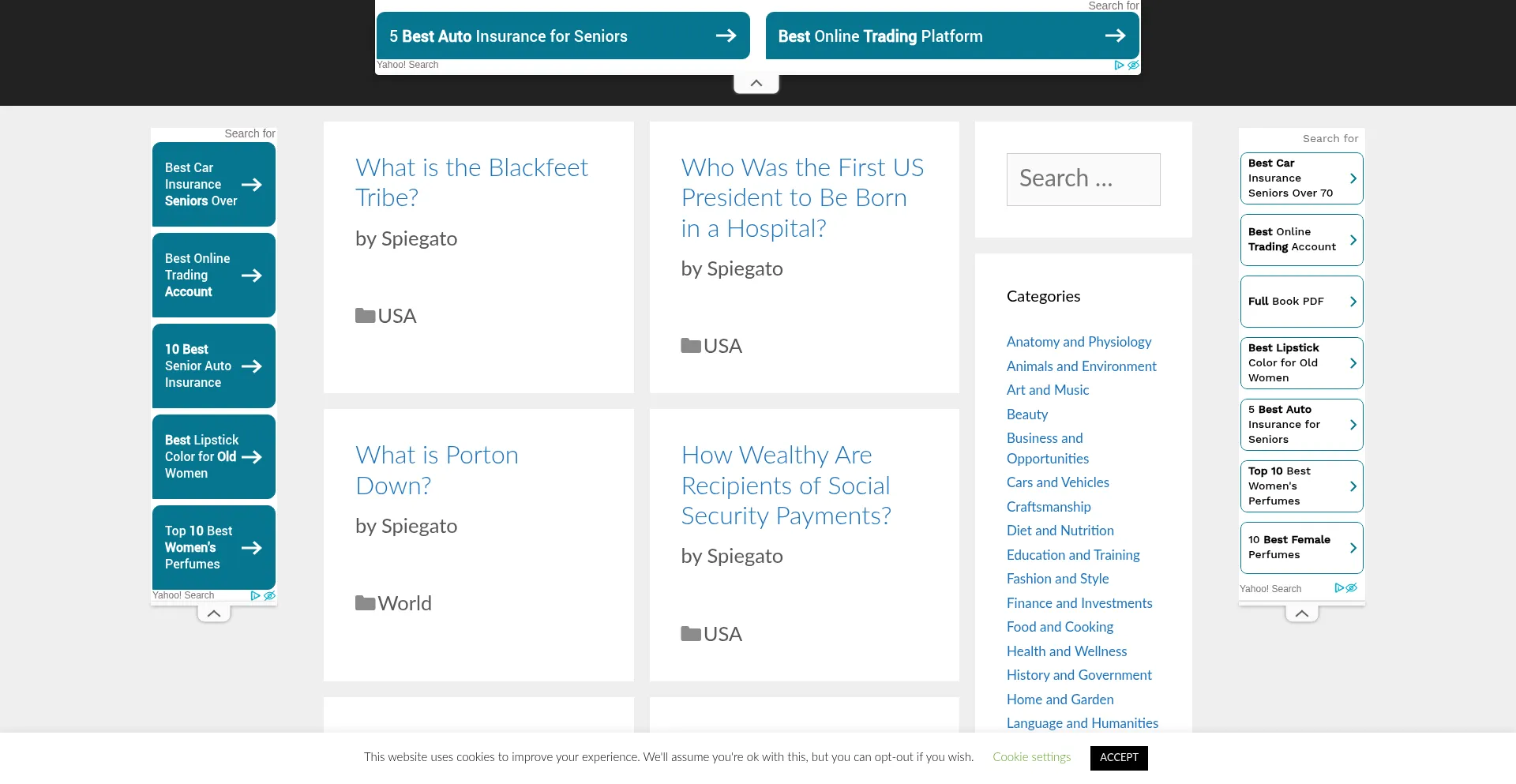
Task: Click folder icon beside World category
Action: pyautogui.click(x=365, y=603)
